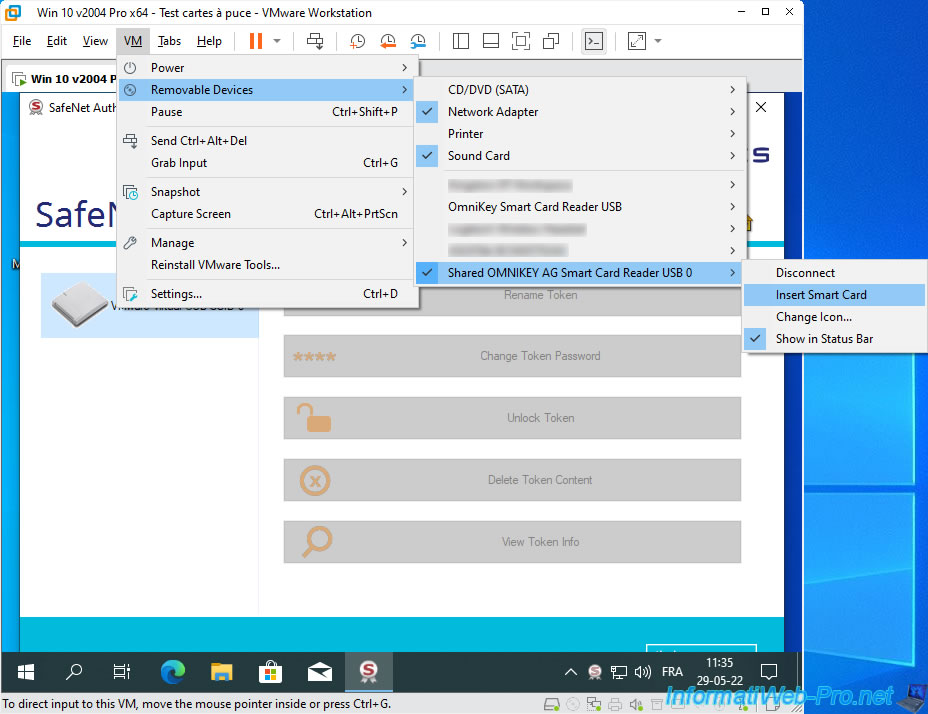Expand the CD/DVD (SATA) submenu

(x=578, y=90)
